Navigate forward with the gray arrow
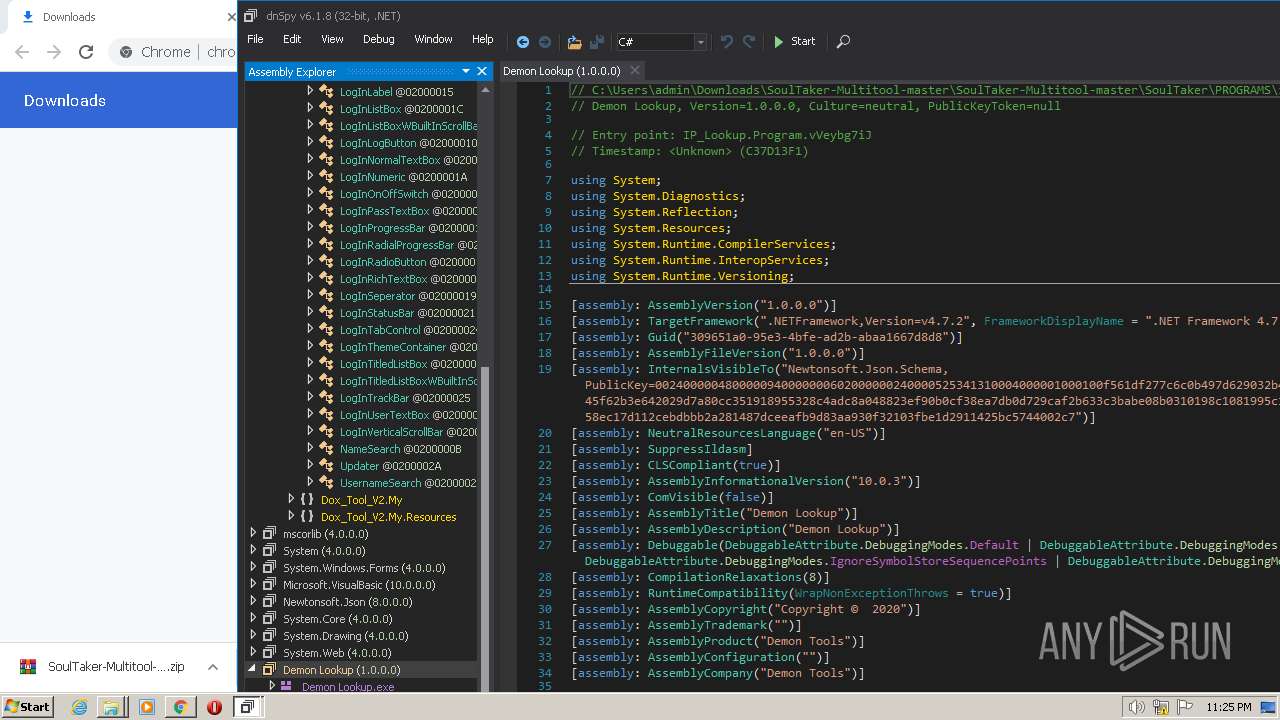Viewport: 1280px width, 720px height. [x=545, y=42]
